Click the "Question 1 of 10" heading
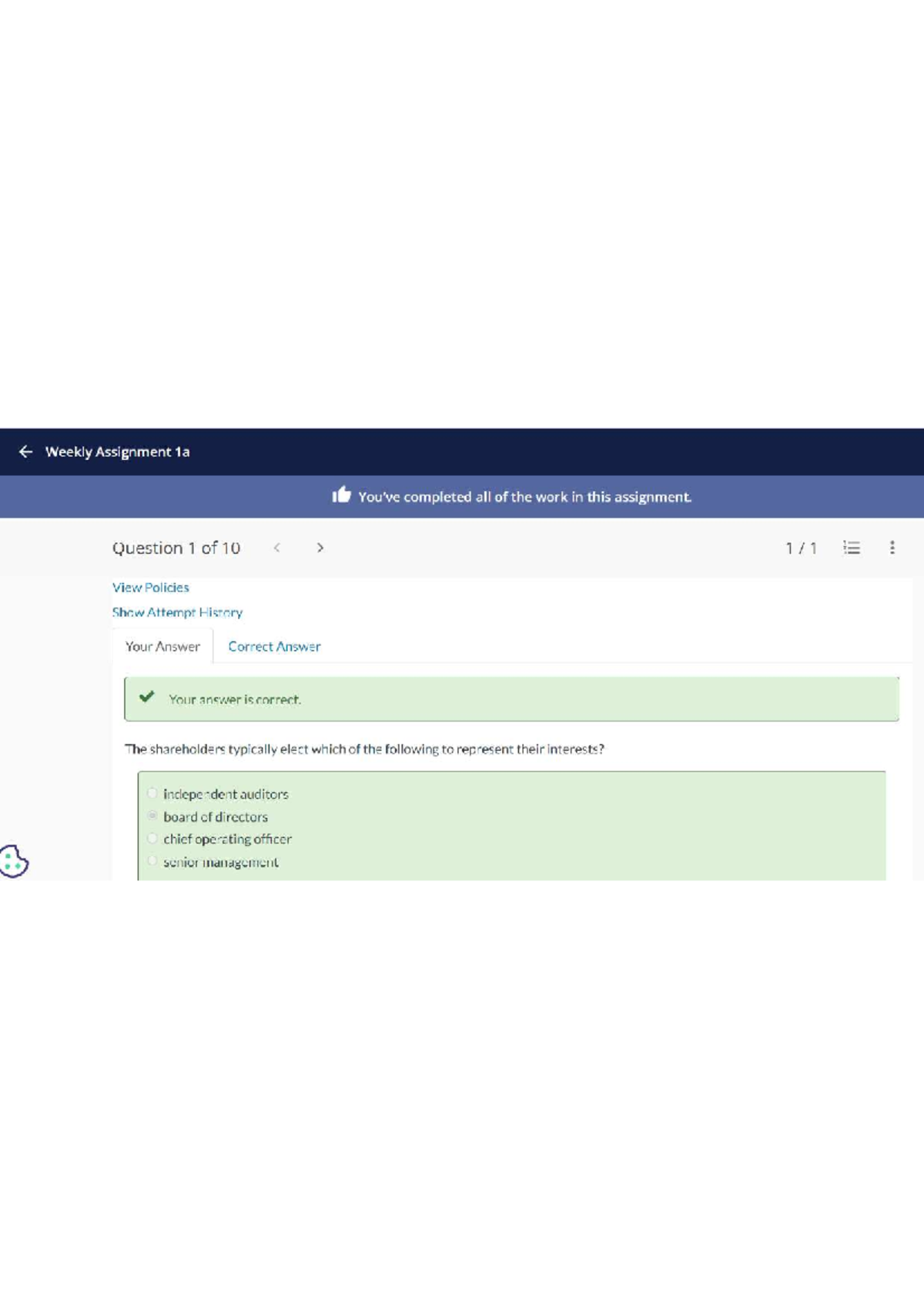 pyautogui.click(x=176, y=548)
